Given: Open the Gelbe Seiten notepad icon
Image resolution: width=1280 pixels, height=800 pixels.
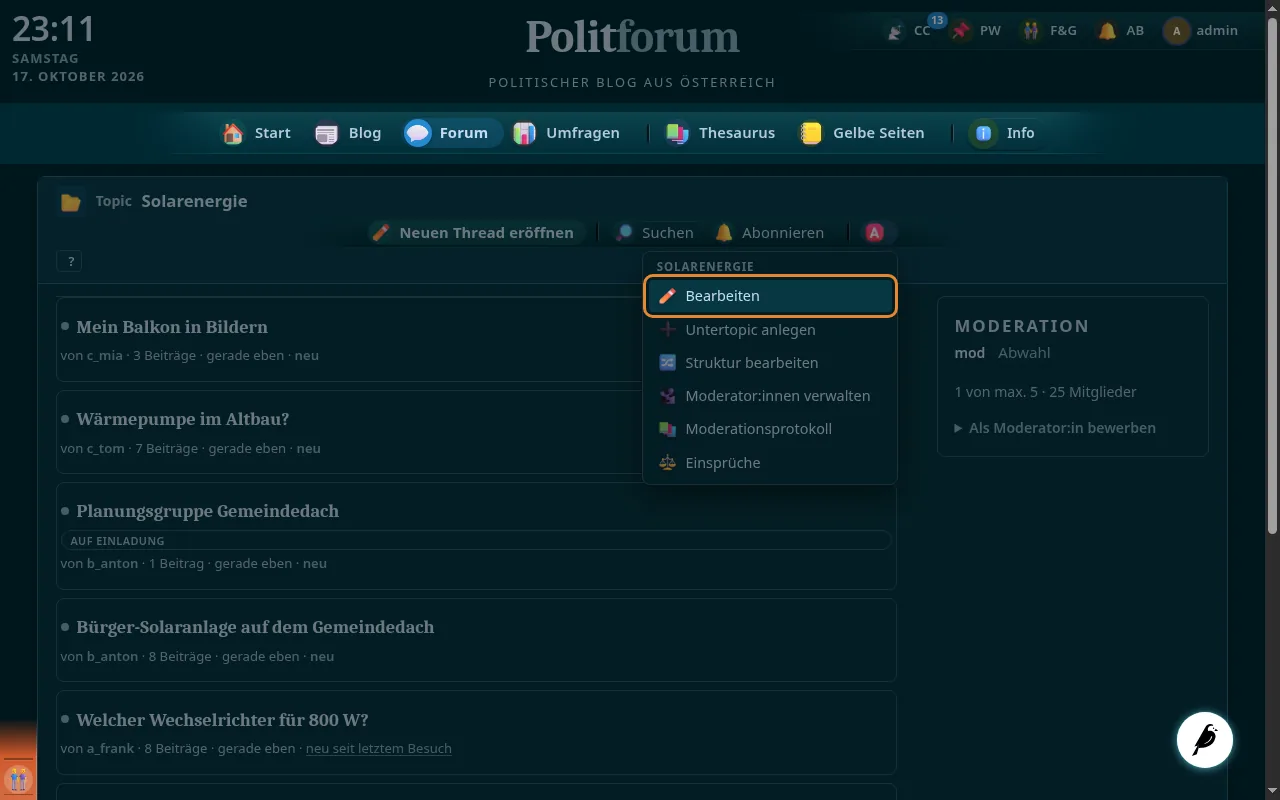Looking at the screenshot, I should (811, 133).
